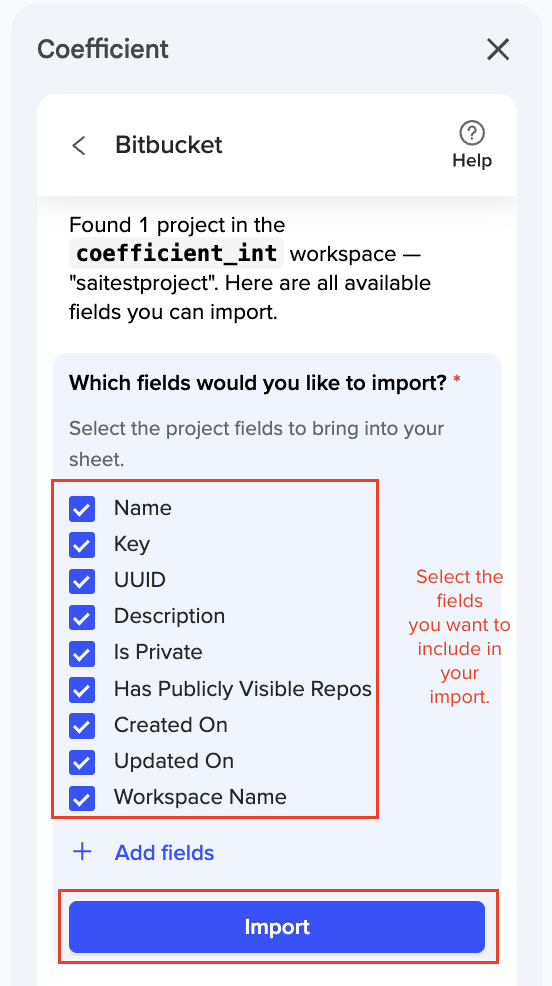Click the plus icon next to Add fields
Screen dimensions: 552x986
click(x=82, y=852)
